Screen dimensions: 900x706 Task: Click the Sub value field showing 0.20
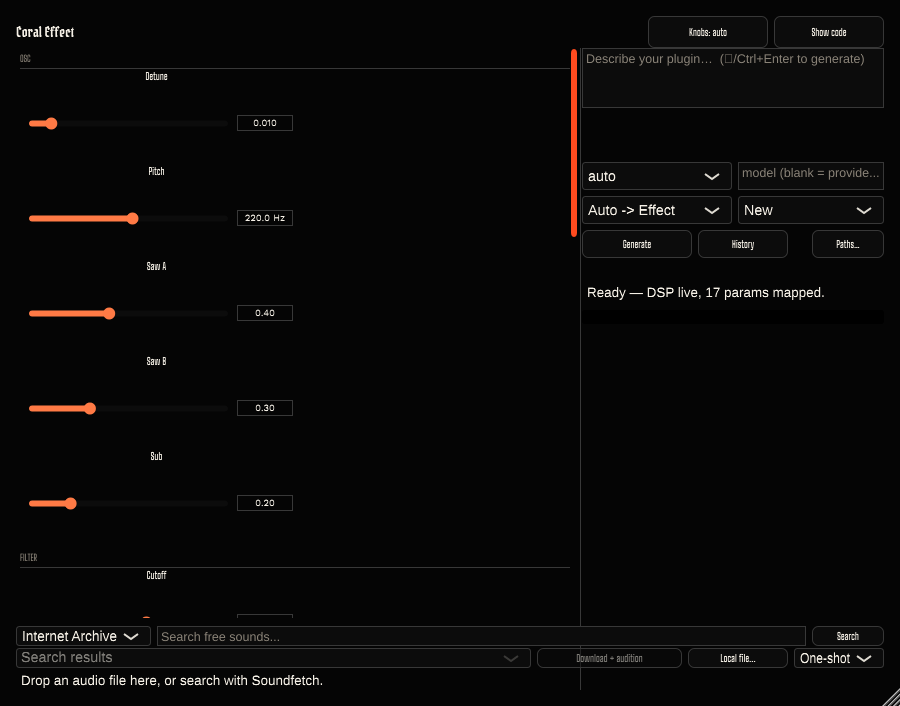[265, 503]
